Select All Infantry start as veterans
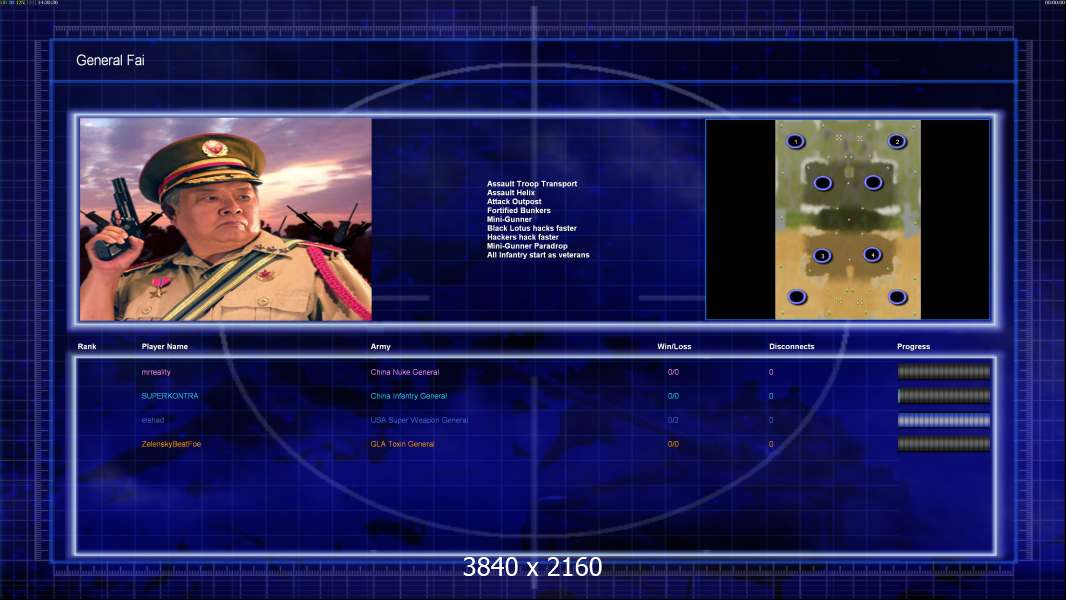The width and height of the screenshot is (1066, 600). tap(538, 255)
